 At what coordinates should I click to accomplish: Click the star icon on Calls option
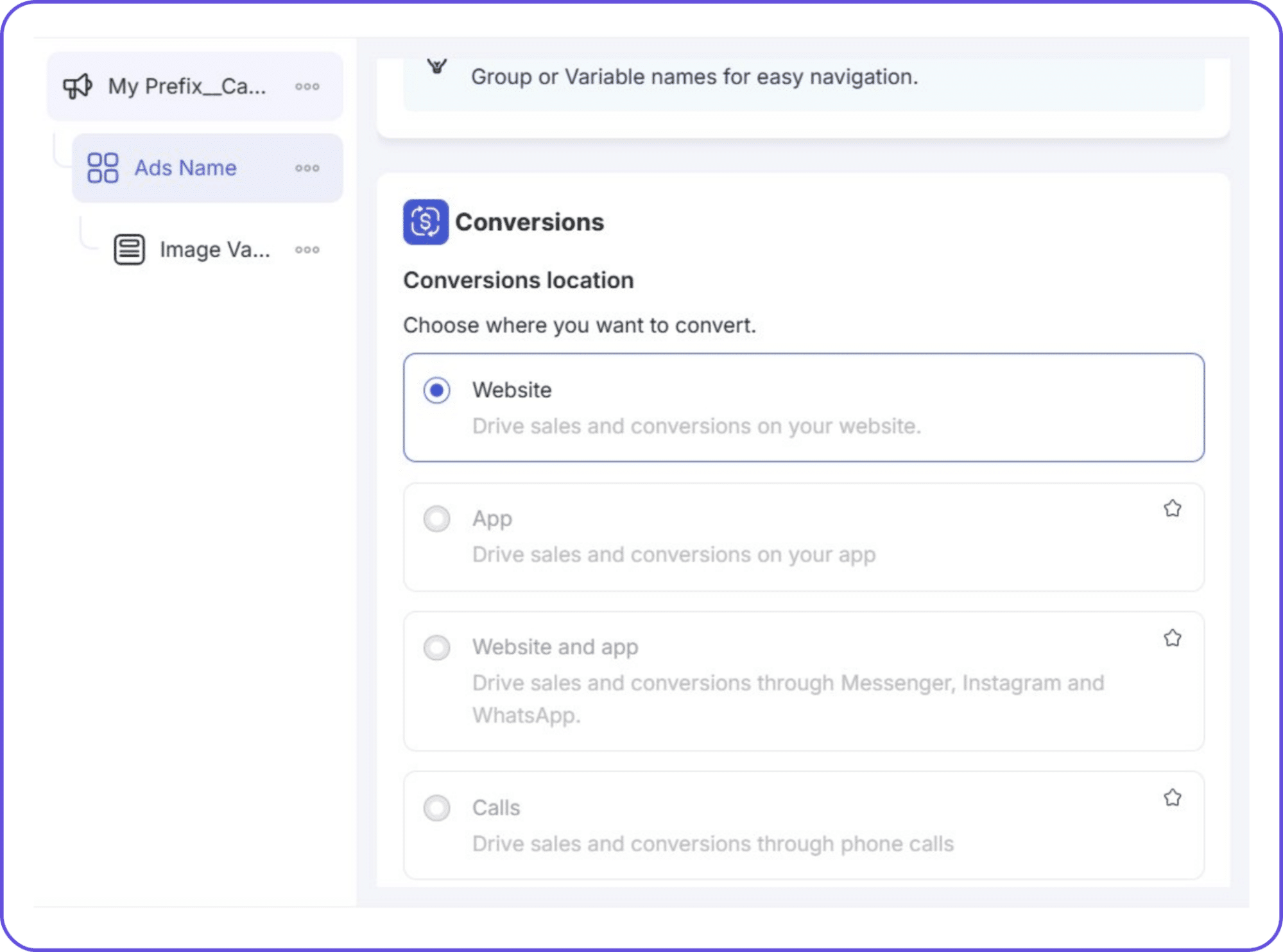pos(1172,797)
